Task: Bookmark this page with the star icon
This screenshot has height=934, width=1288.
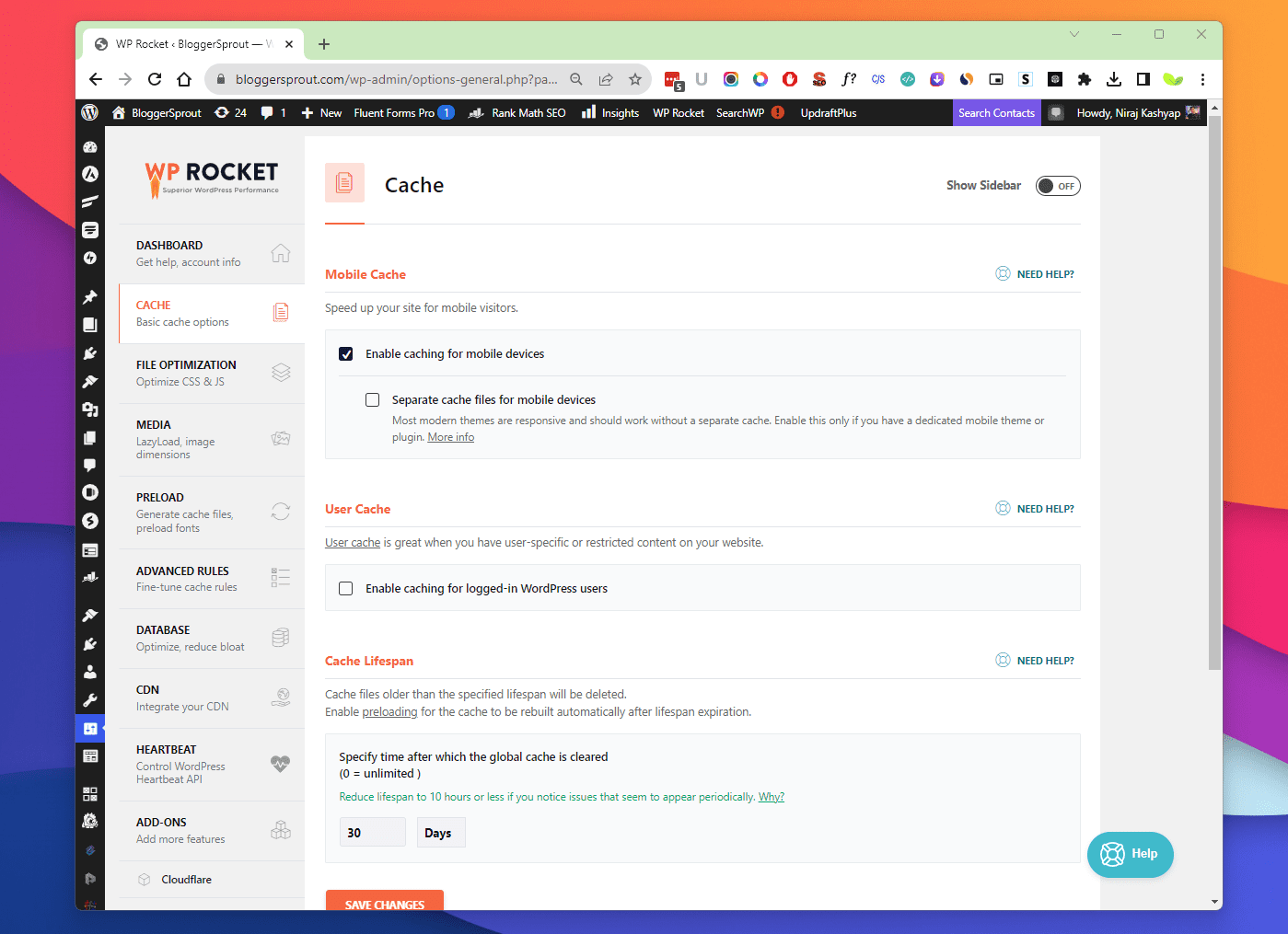Action: (635, 79)
